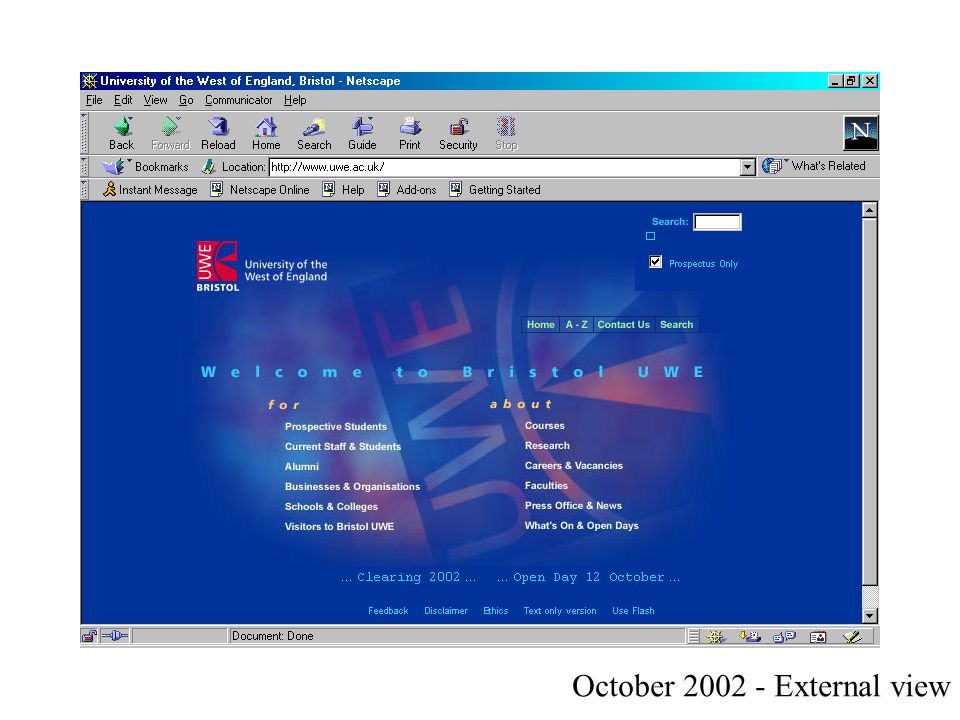This screenshot has height=720, width=960.
Task: Open What's On & Open Days link
Action: pos(581,526)
